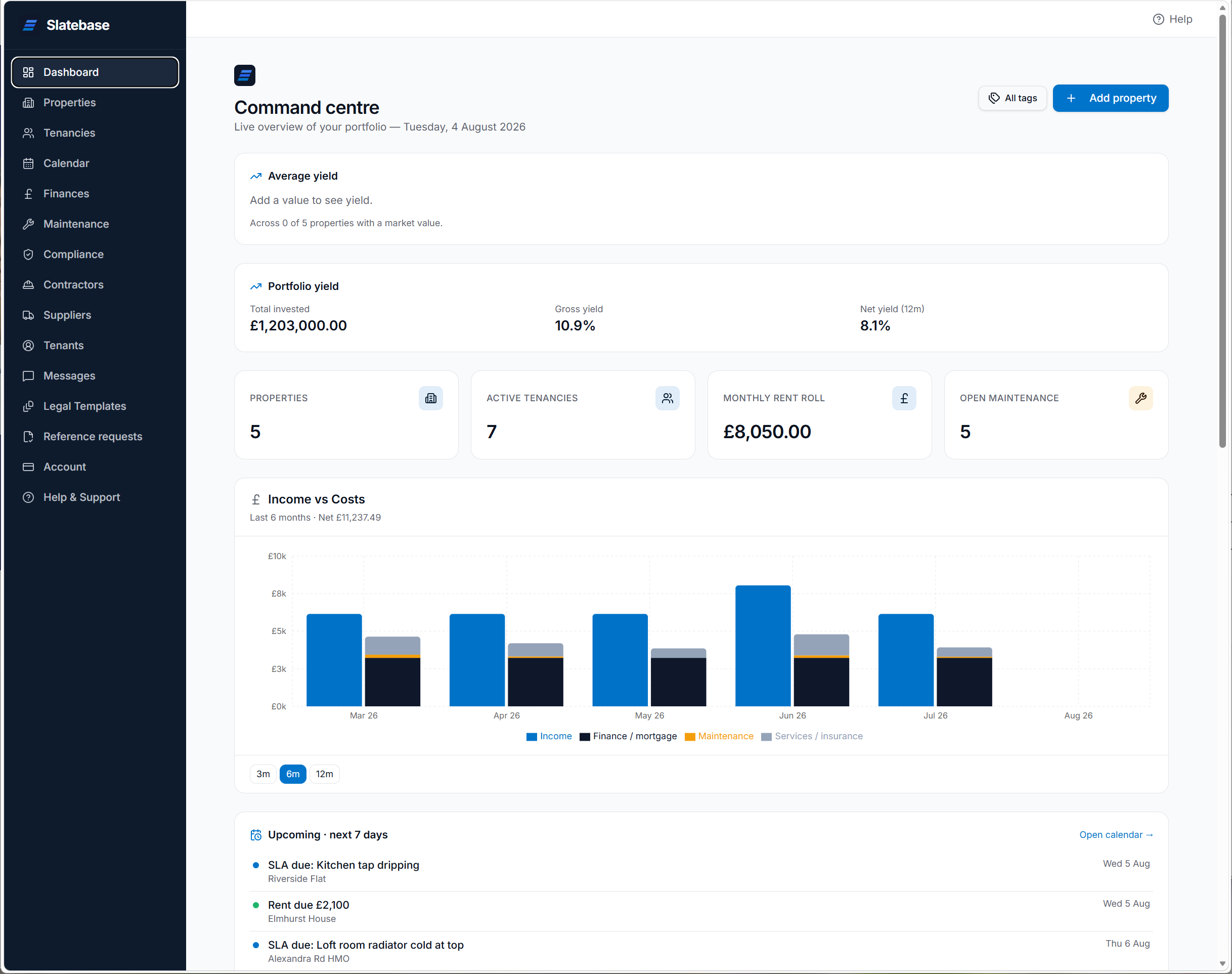Select Legal Templates menu item
The image size is (1232, 974).
tap(95, 406)
